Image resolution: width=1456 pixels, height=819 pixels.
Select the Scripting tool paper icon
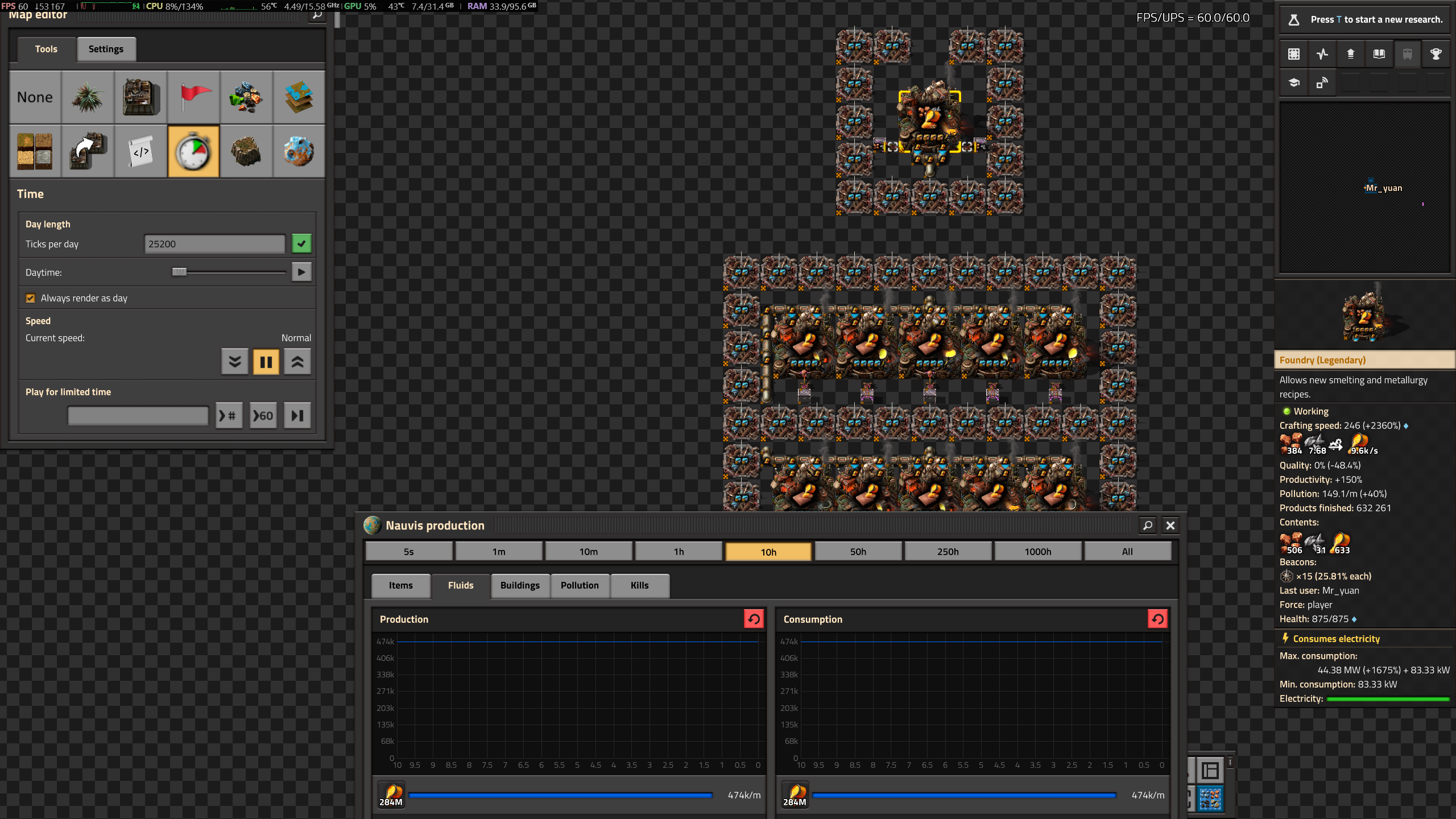(140, 151)
